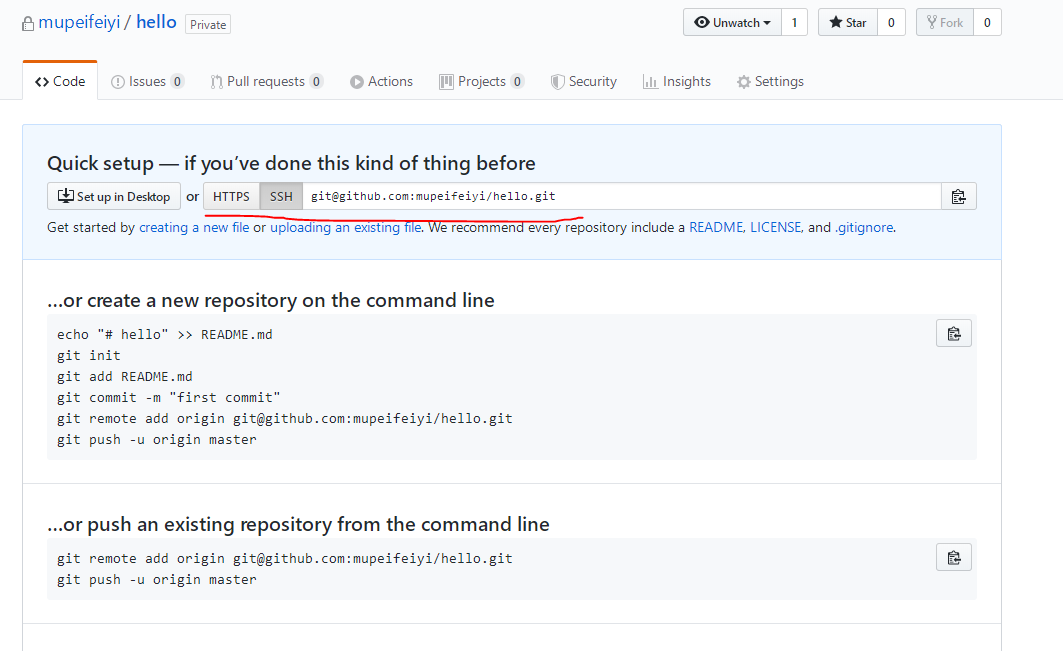Screen dimensions: 1063x651
Task: Open the Unwatch dropdown
Action: click(732, 22)
